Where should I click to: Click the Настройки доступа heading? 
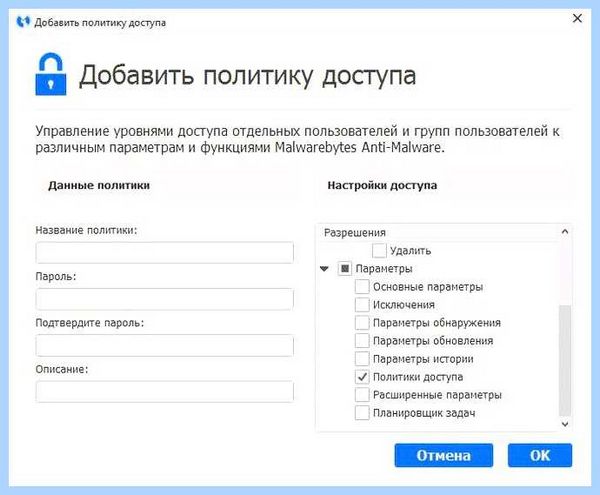point(382,186)
